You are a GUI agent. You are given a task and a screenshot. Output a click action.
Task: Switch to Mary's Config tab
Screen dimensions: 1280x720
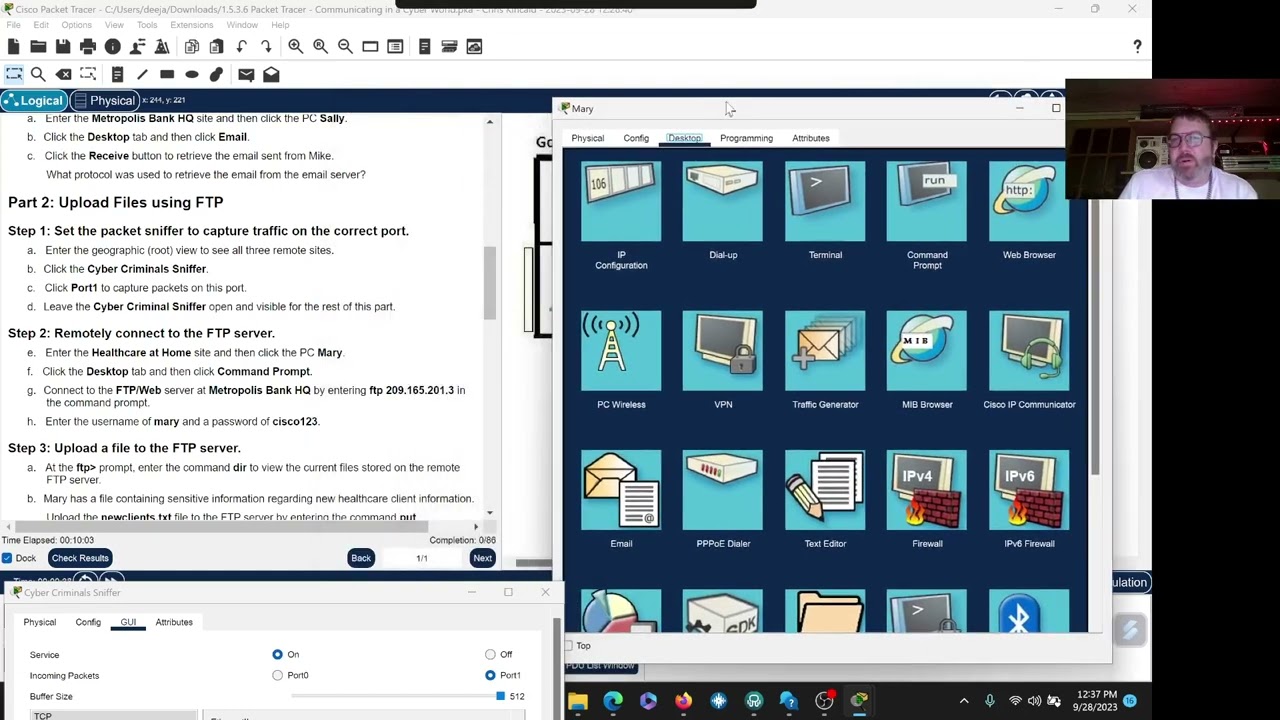pos(636,138)
